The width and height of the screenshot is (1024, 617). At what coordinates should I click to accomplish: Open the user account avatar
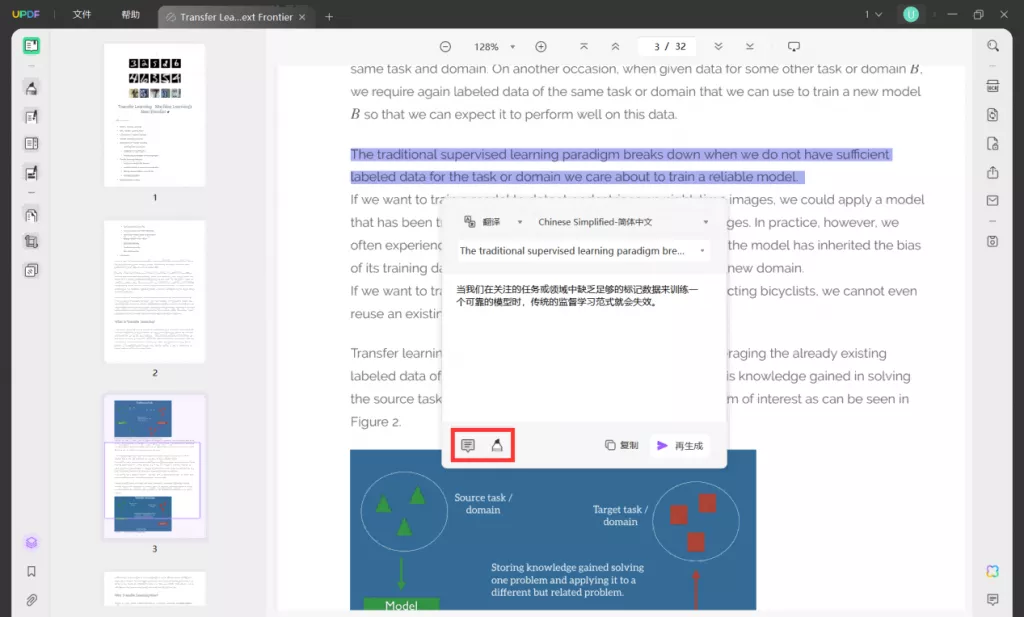(911, 14)
